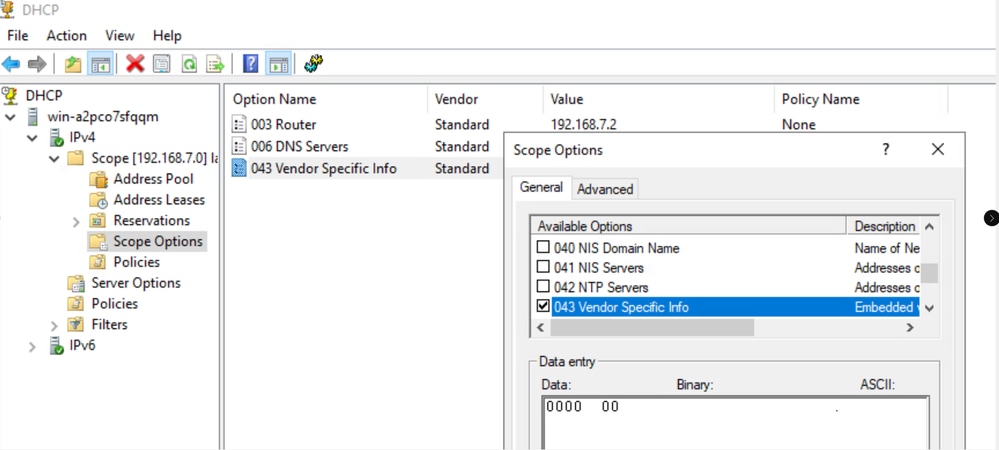
Task: Click the Address Leases folder icon
Action: click(98, 200)
